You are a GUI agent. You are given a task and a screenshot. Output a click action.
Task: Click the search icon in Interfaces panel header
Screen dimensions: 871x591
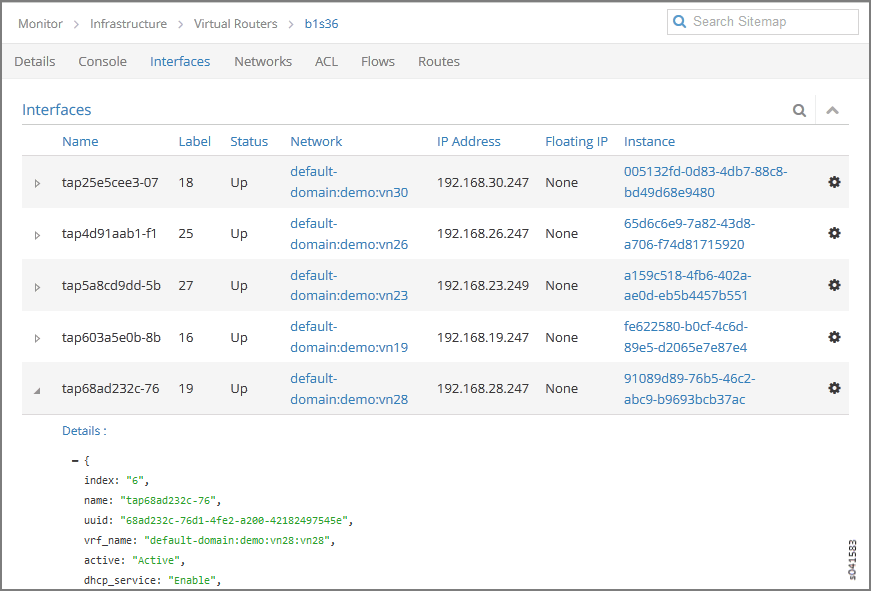799,110
